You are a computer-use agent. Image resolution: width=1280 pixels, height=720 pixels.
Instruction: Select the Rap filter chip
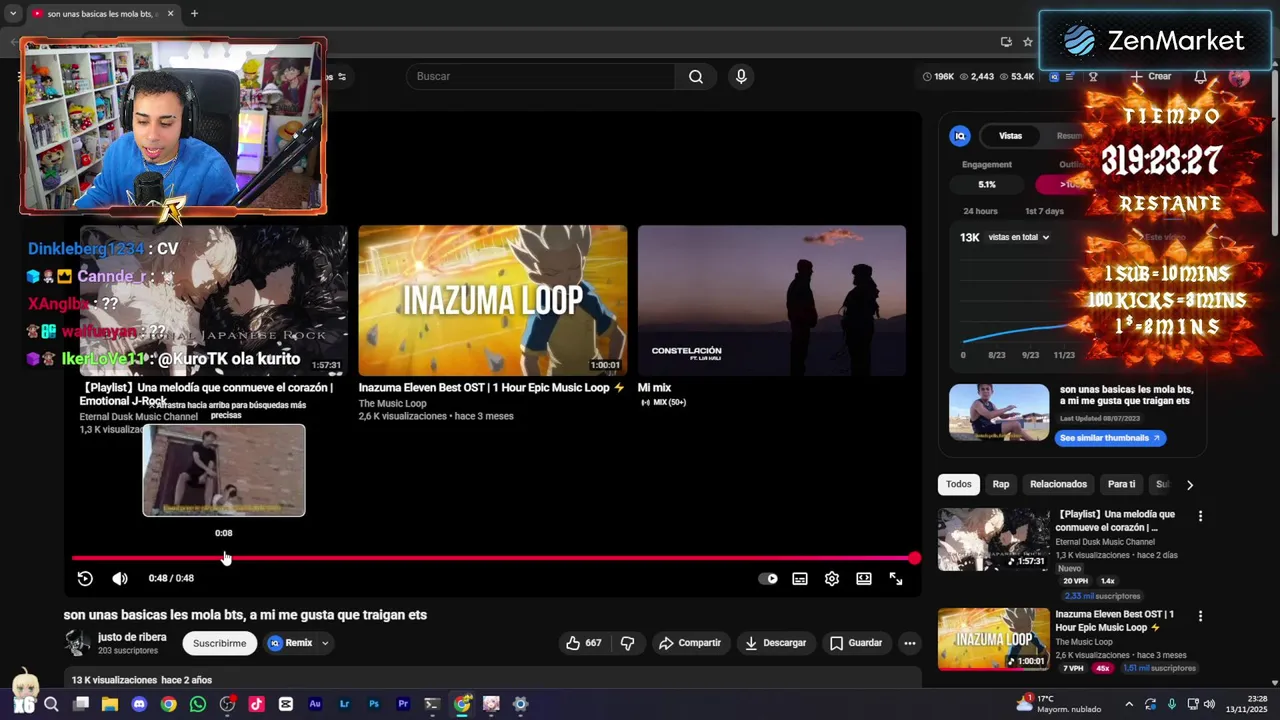tap(1001, 484)
